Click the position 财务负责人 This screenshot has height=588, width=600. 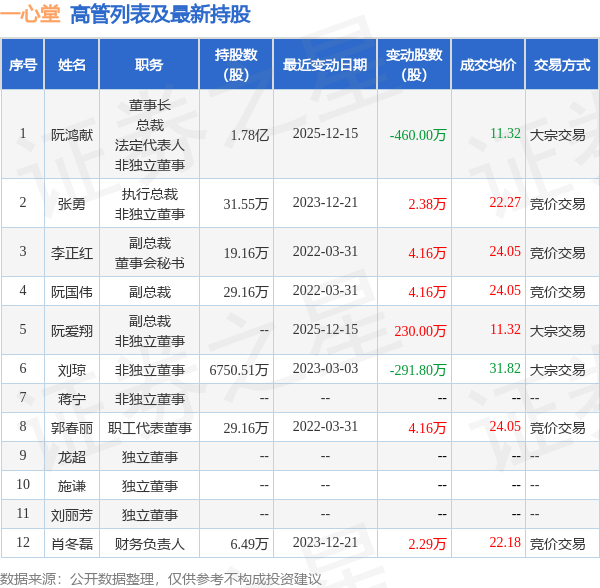[150, 544]
